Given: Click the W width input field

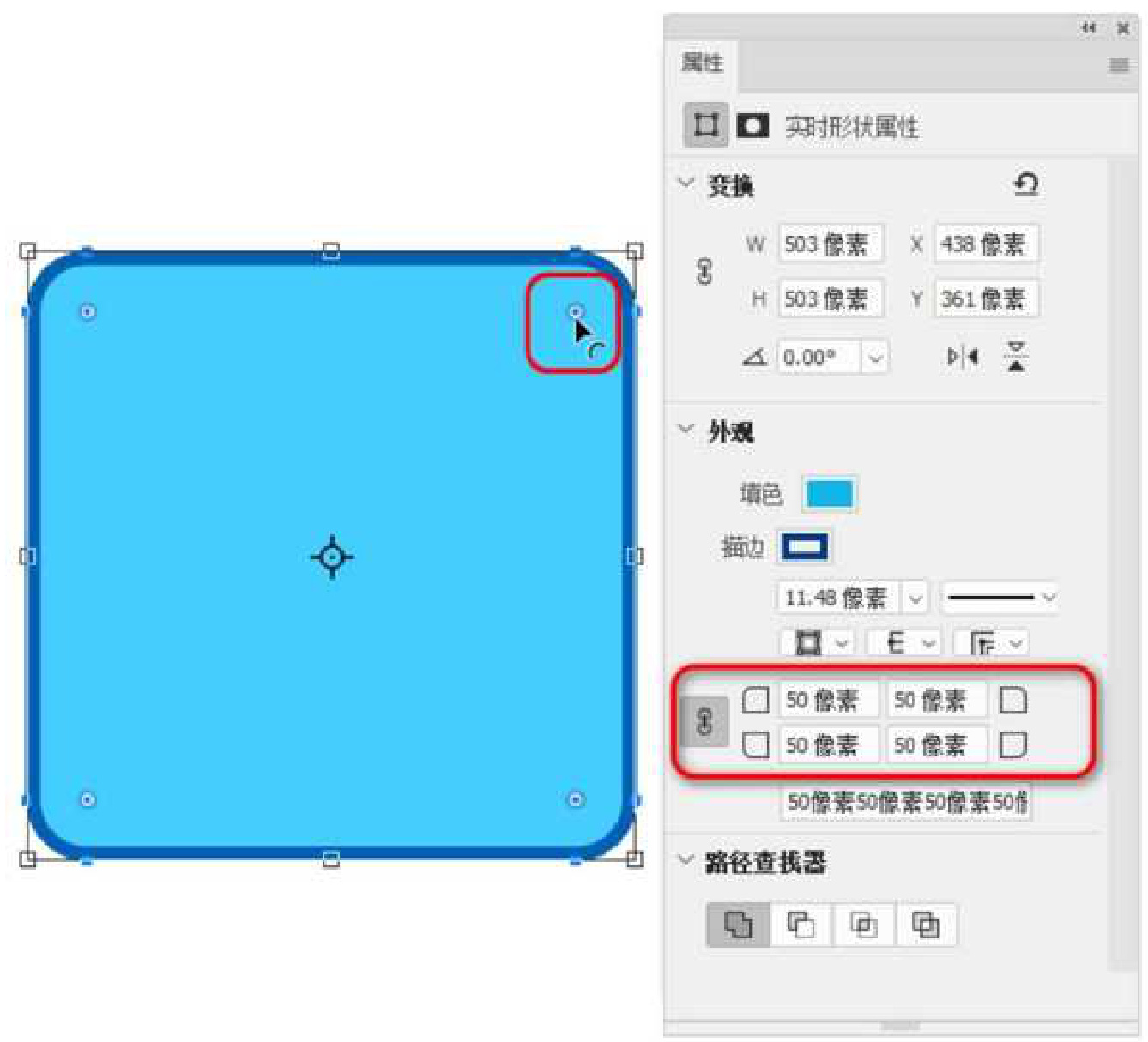Looking at the screenshot, I should (831, 244).
